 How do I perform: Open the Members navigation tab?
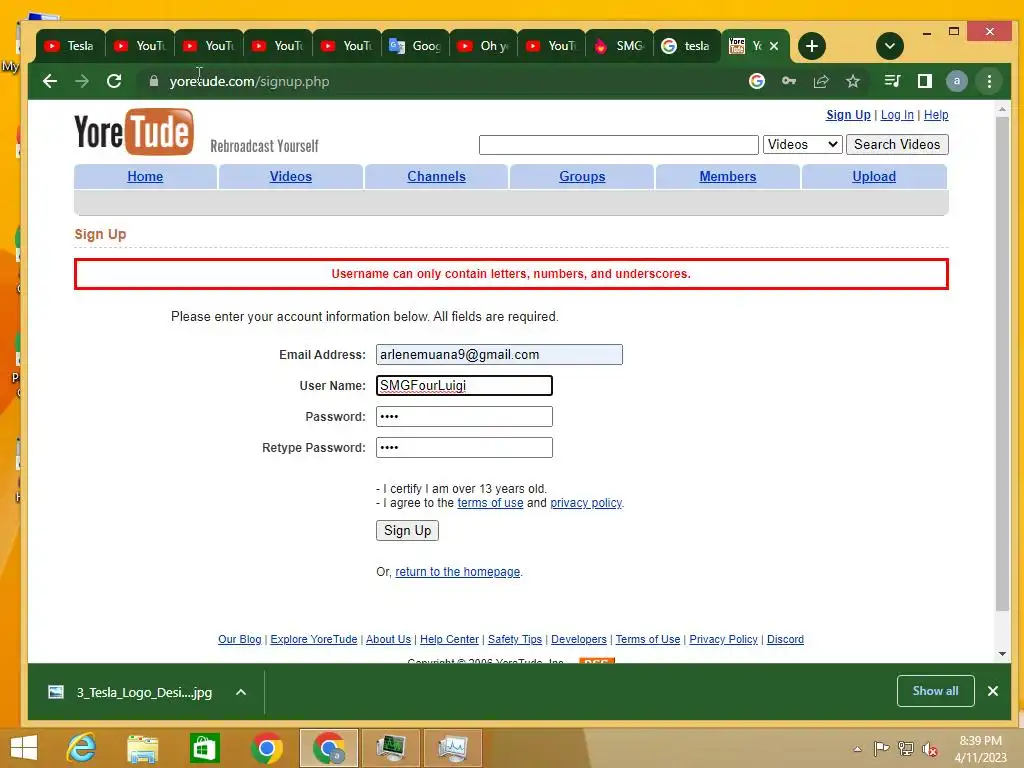(x=728, y=176)
